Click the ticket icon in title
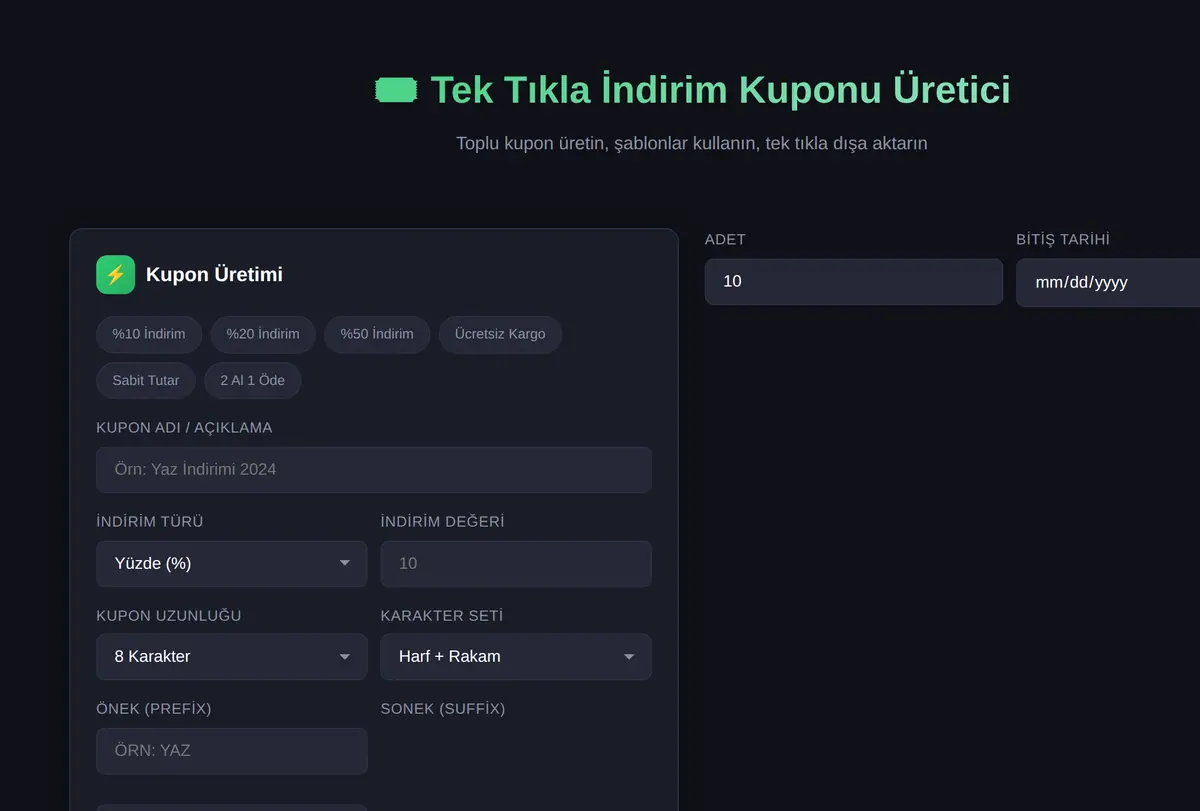The height and width of the screenshot is (811, 1200). pyautogui.click(x=396, y=90)
